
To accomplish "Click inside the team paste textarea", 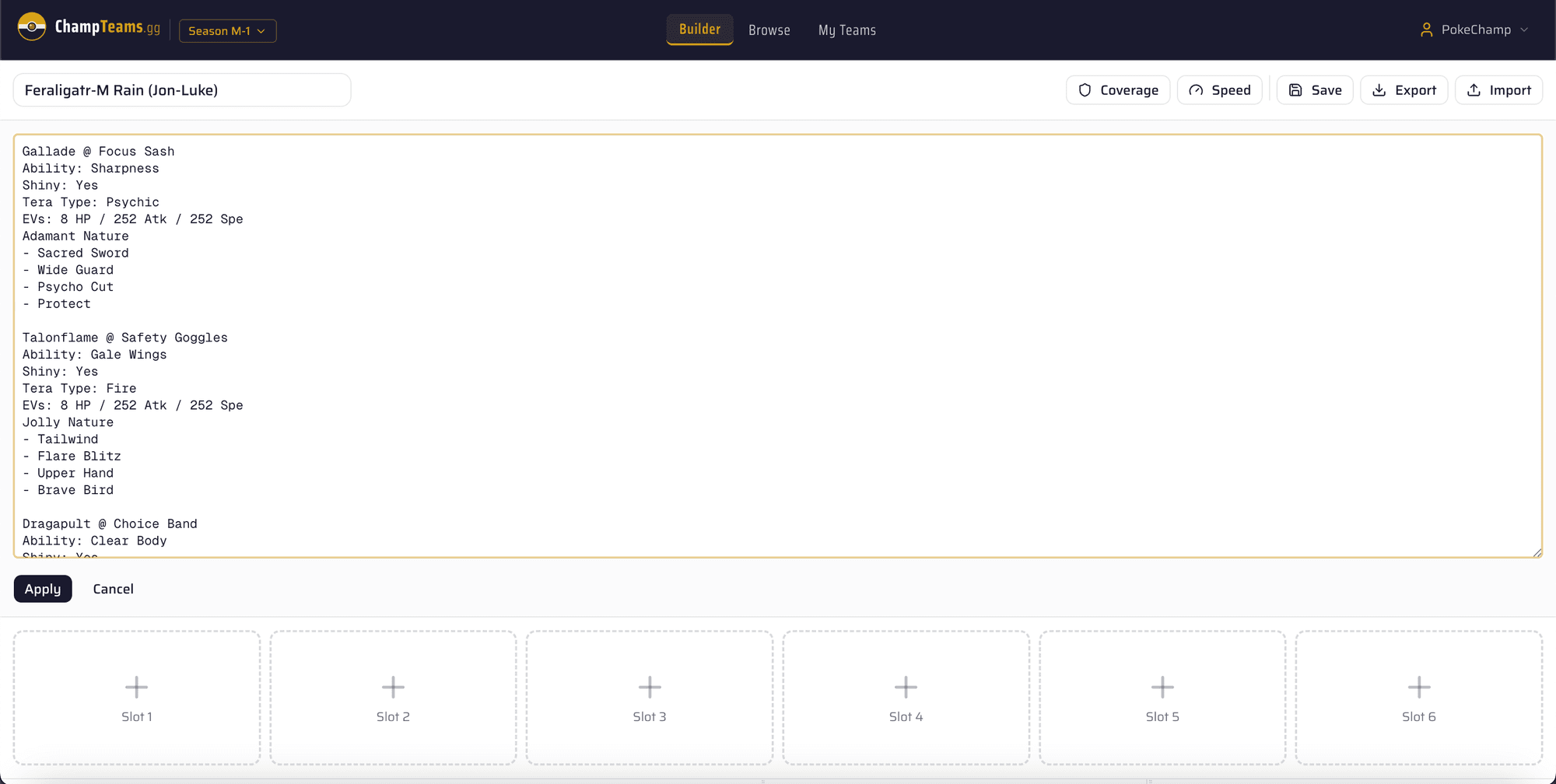I will (x=778, y=346).
